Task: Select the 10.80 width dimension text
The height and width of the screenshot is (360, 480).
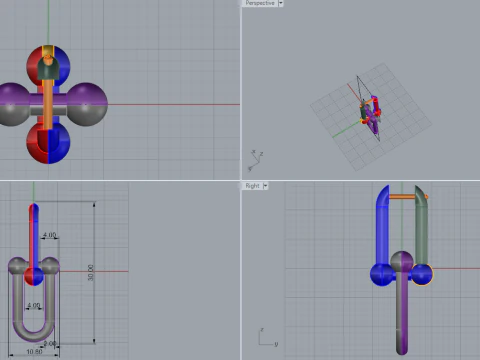Action: point(34,352)
